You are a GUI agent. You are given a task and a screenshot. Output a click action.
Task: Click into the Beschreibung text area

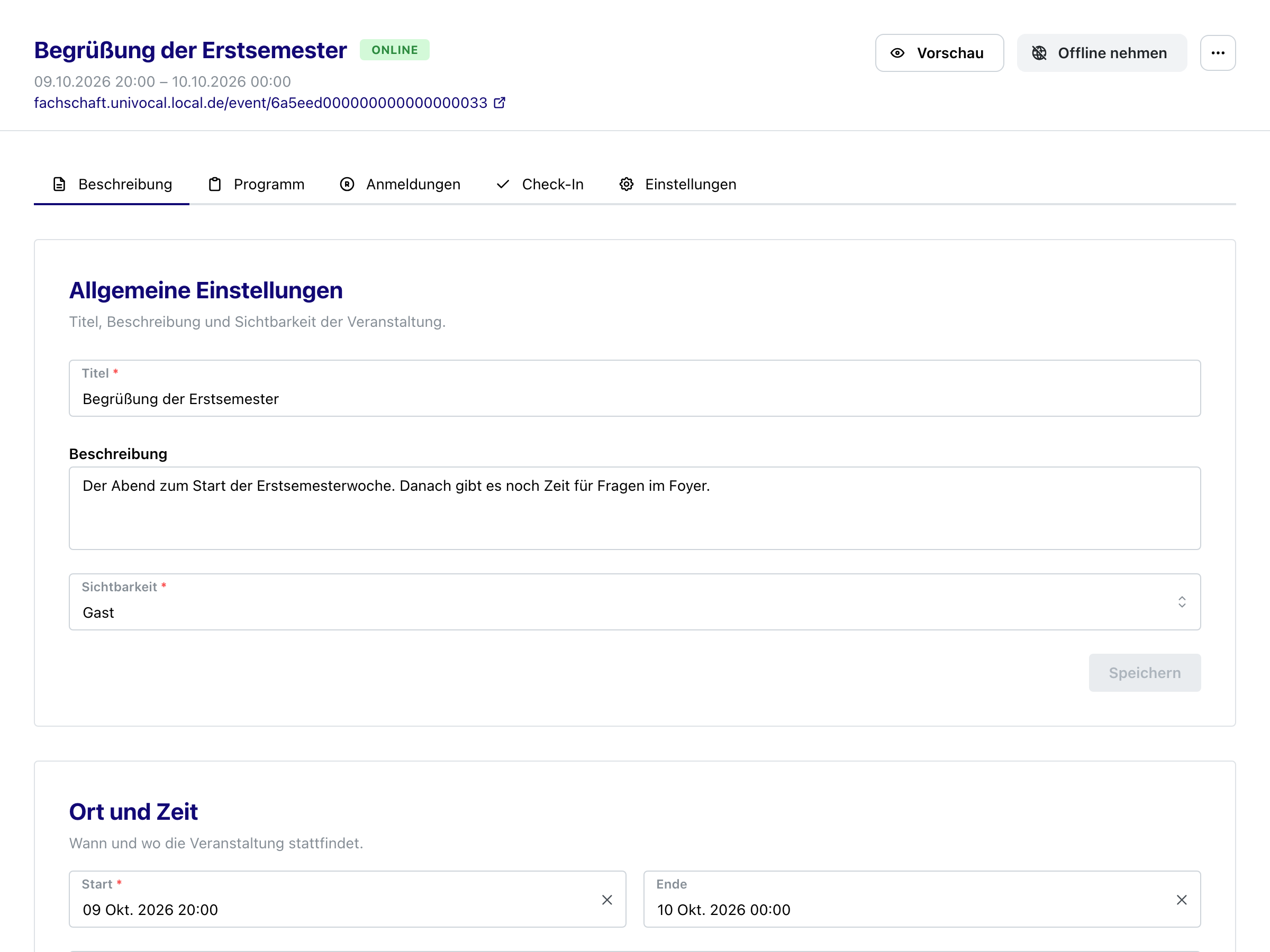pyautogui.click(x=634, y=508)
